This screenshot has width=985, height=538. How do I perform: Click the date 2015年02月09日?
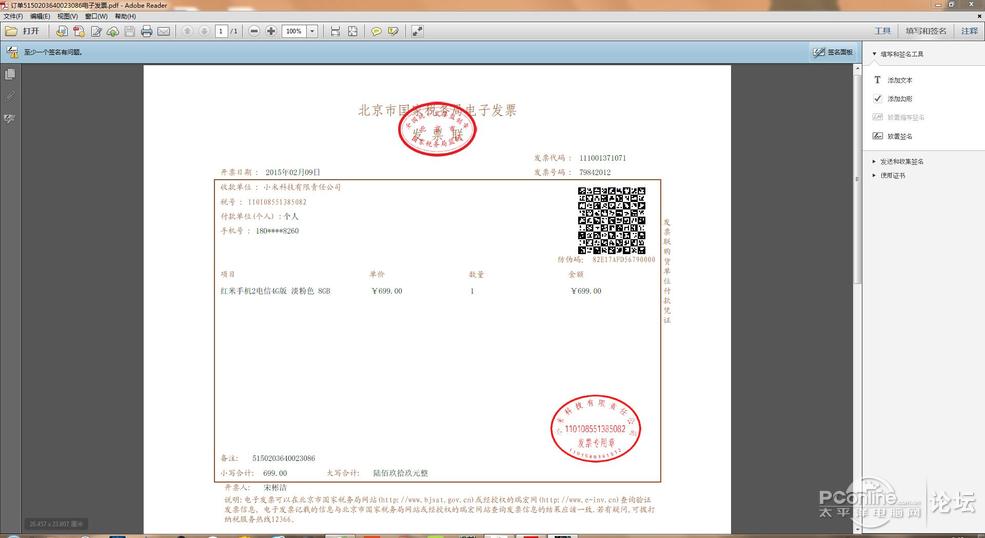[293, 172]
